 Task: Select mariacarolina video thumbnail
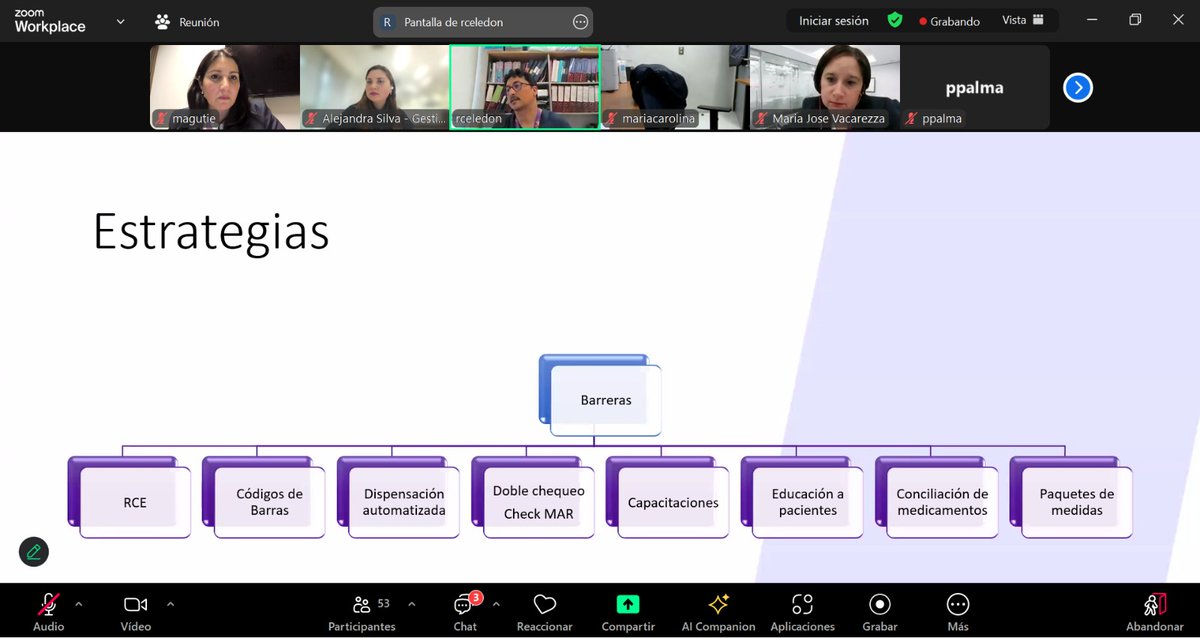(675, 87)
